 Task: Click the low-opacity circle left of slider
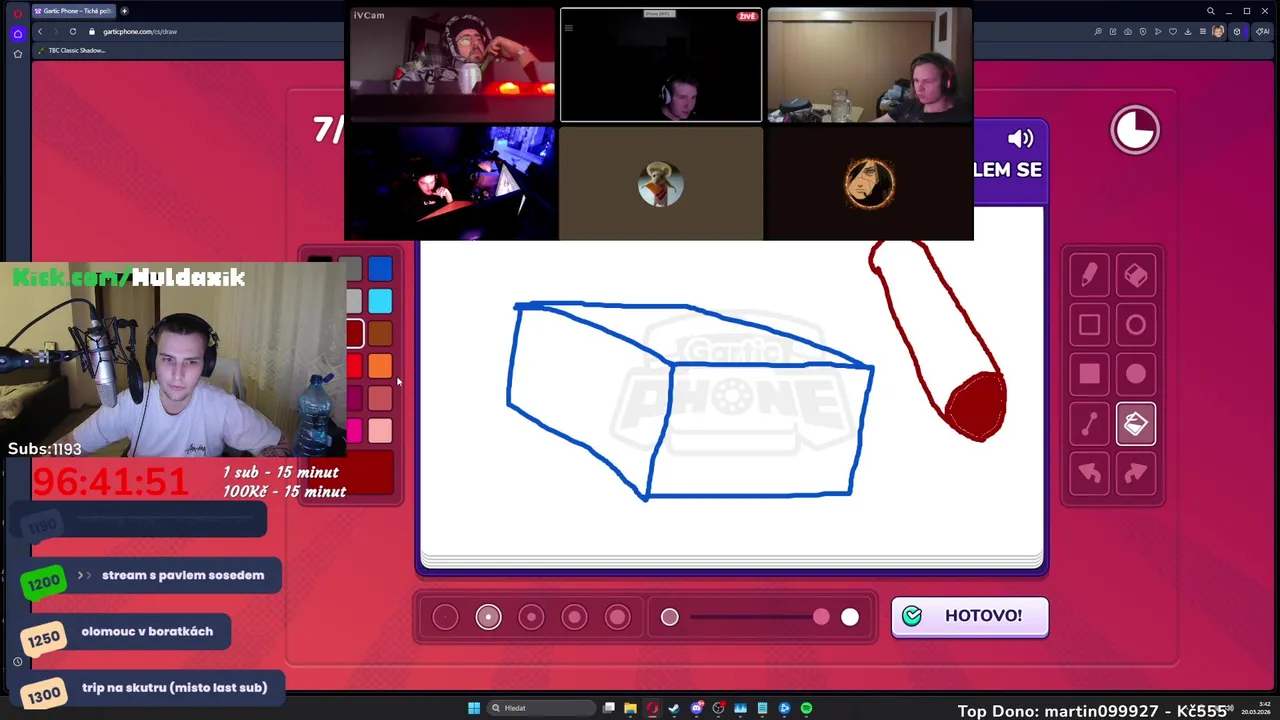669,617
